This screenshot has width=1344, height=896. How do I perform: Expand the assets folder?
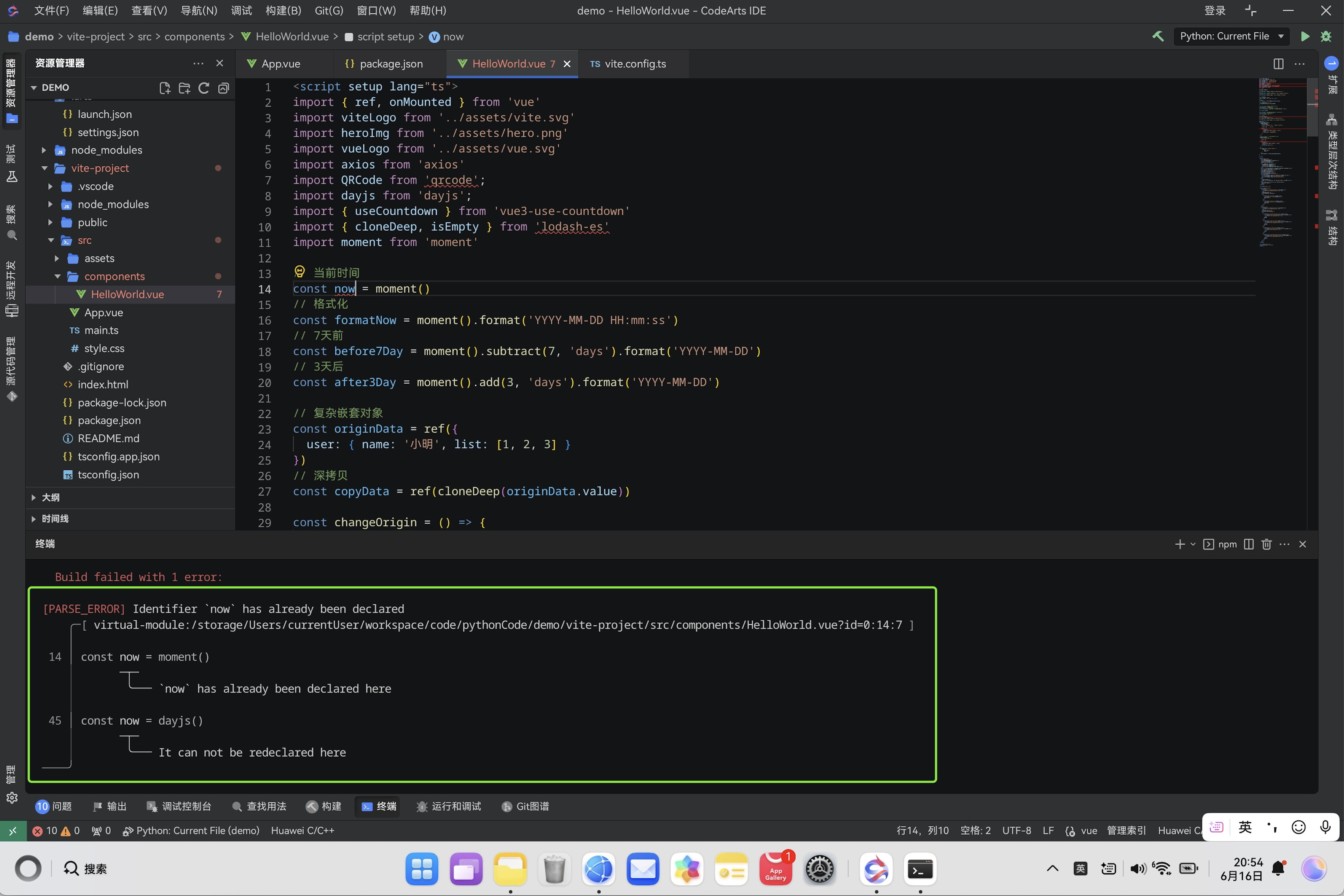coord(57,258)
